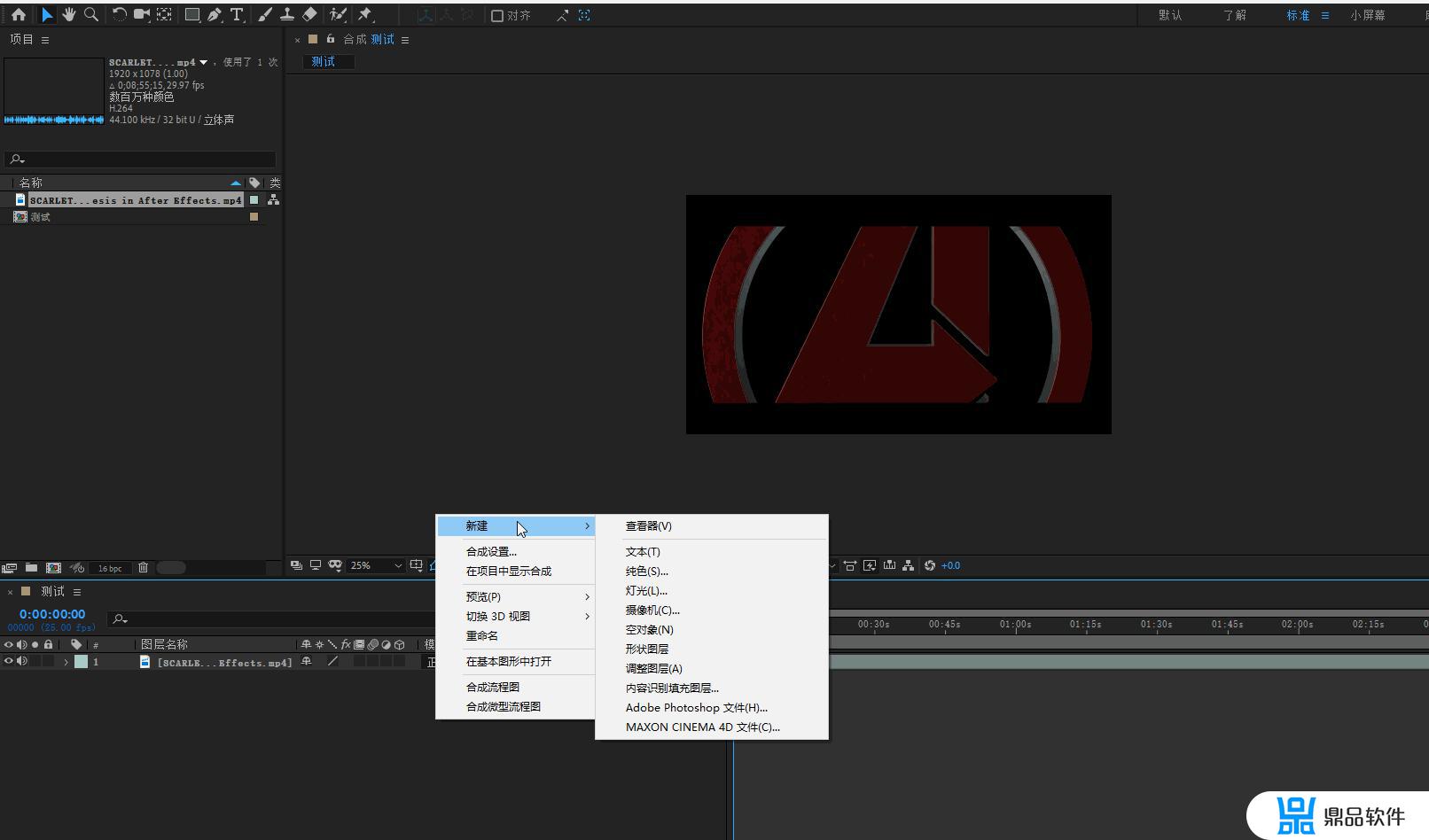Open the 项目 panel menu
This screenshot has height=840, width=1429.
click(x=45, y=40)
